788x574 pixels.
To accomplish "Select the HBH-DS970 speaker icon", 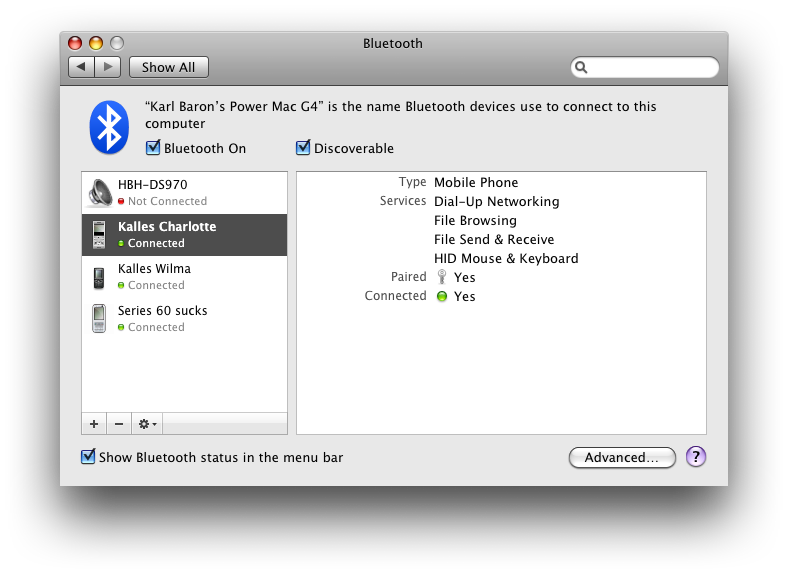I will click(100, 193).
